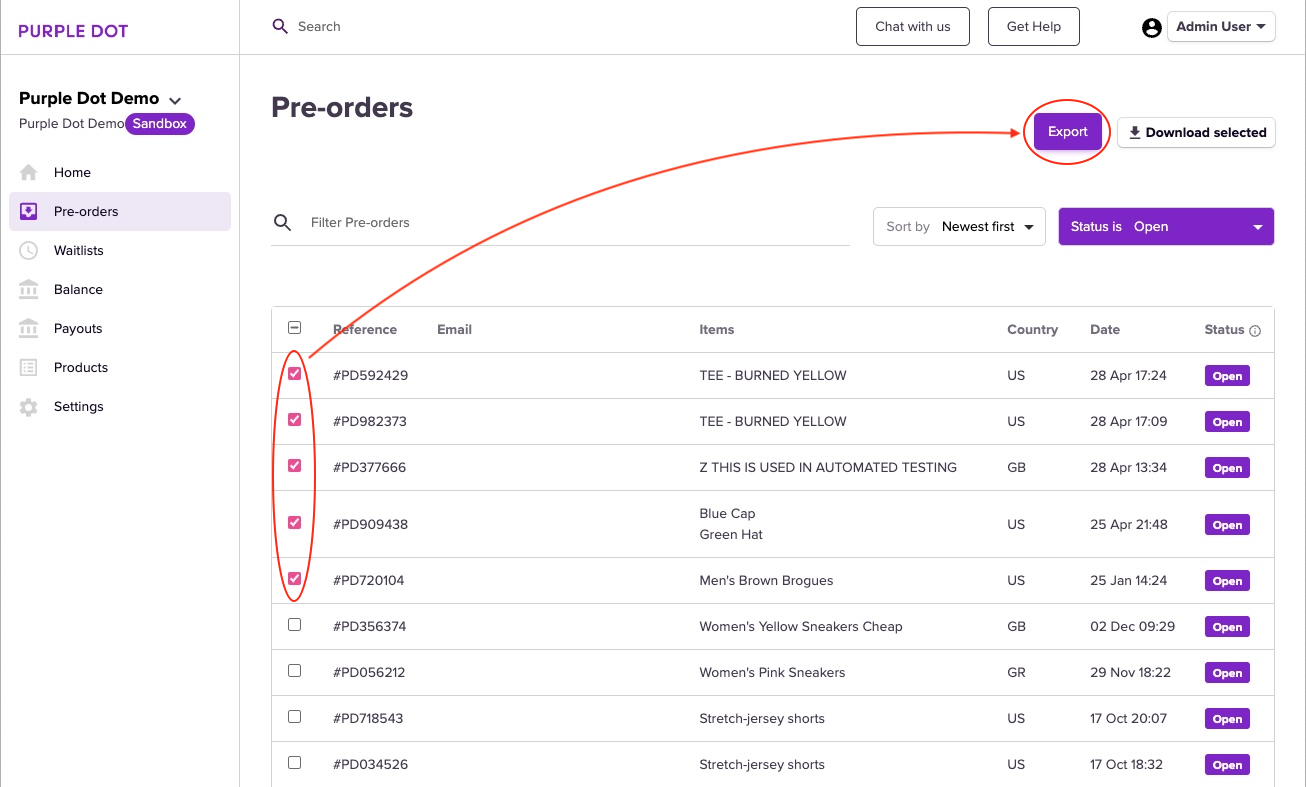The width and height of the screenshot is (1306, 787).
Task: Click the Settings gear icon
Action: coord(29,407)
